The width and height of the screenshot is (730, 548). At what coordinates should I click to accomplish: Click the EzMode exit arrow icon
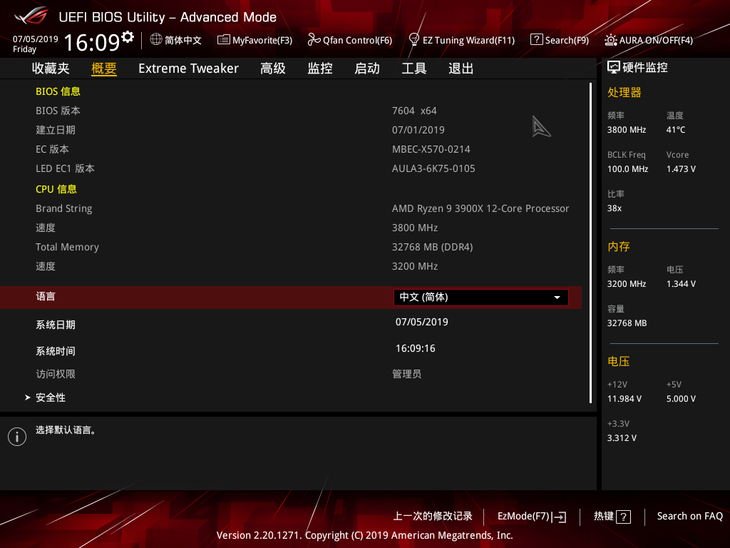(x=559, y=517)
